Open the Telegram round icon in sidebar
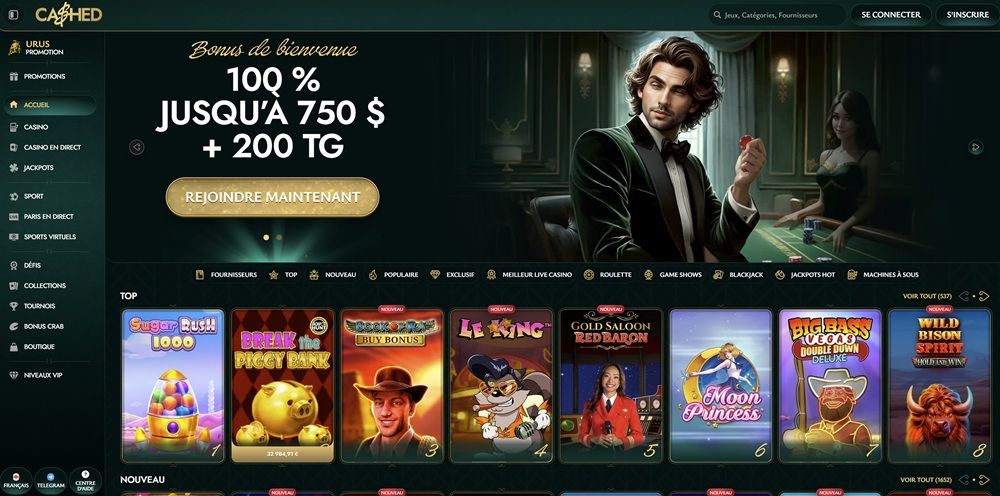Screen dimensions: 1000x496 click(x=51, y=481)
